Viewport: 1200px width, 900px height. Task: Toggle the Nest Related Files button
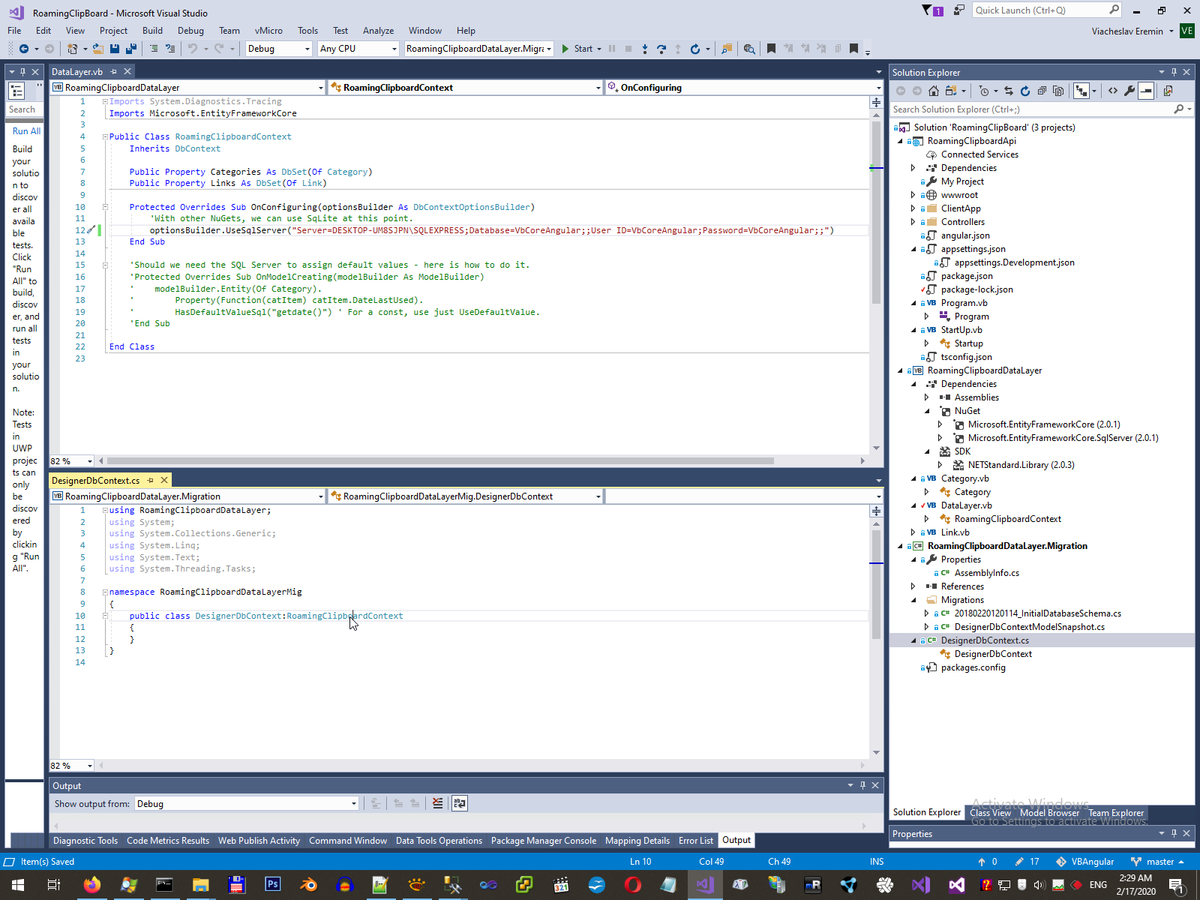tap(1082, 90)
